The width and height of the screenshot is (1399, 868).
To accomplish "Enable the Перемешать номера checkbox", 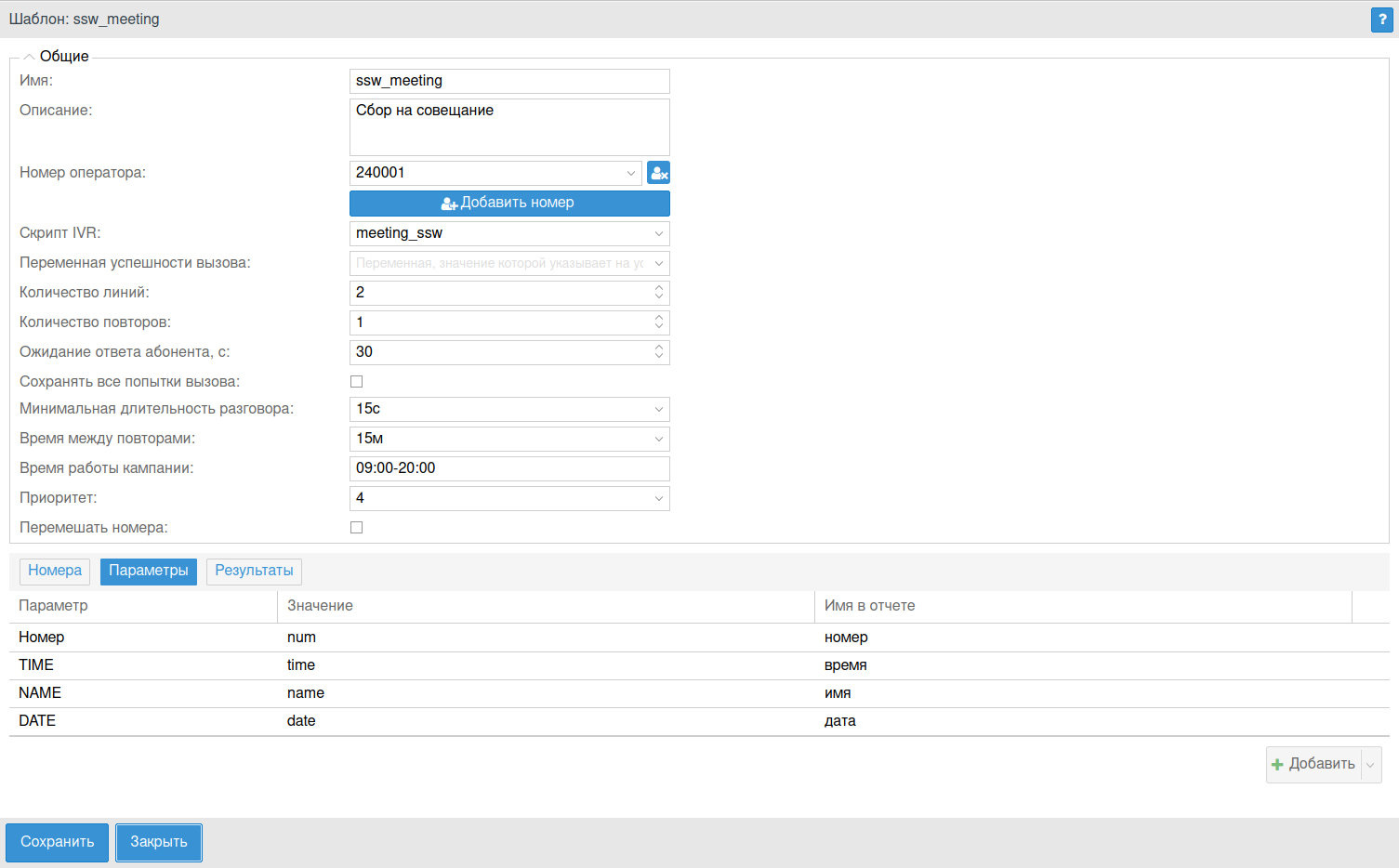I will point(356,528).
